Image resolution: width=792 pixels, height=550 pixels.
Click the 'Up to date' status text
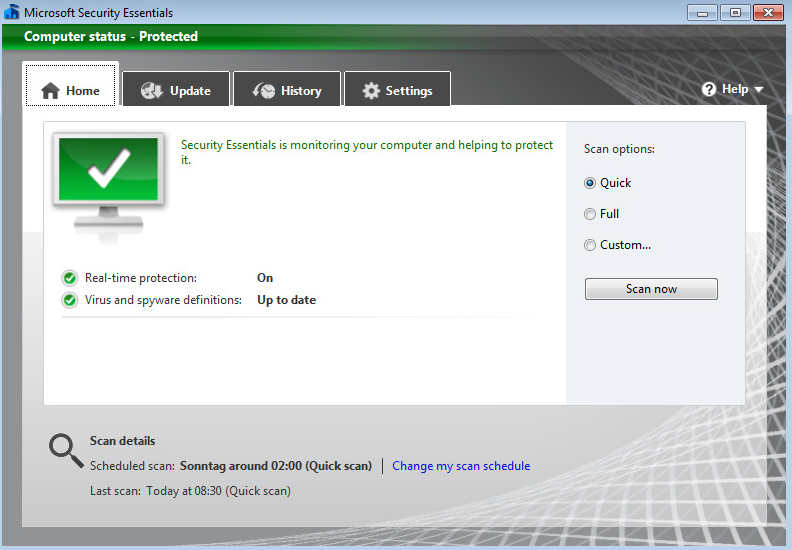click(286, 300)
